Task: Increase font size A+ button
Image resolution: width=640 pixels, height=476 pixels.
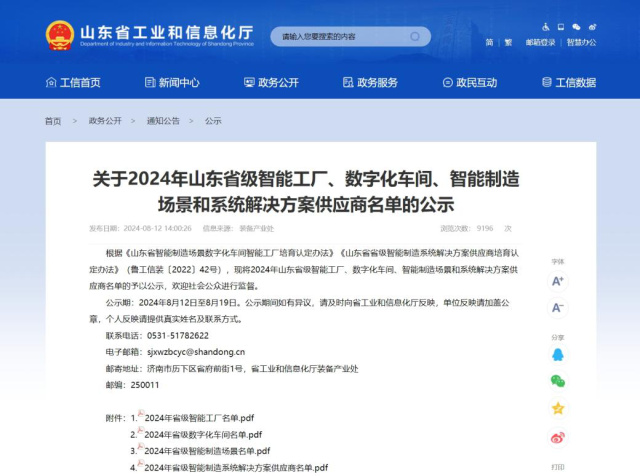Action: point(558,281)
